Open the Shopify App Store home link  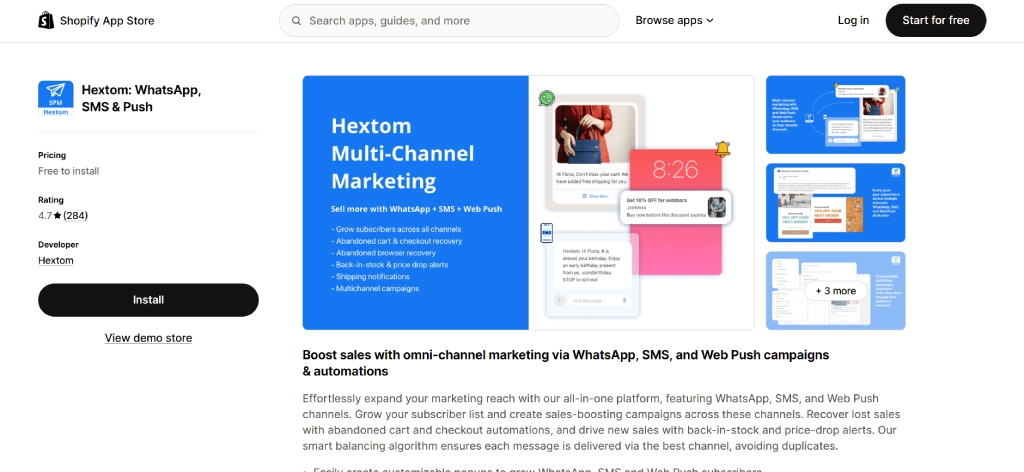pyautogui.click(x=96, y=20)
